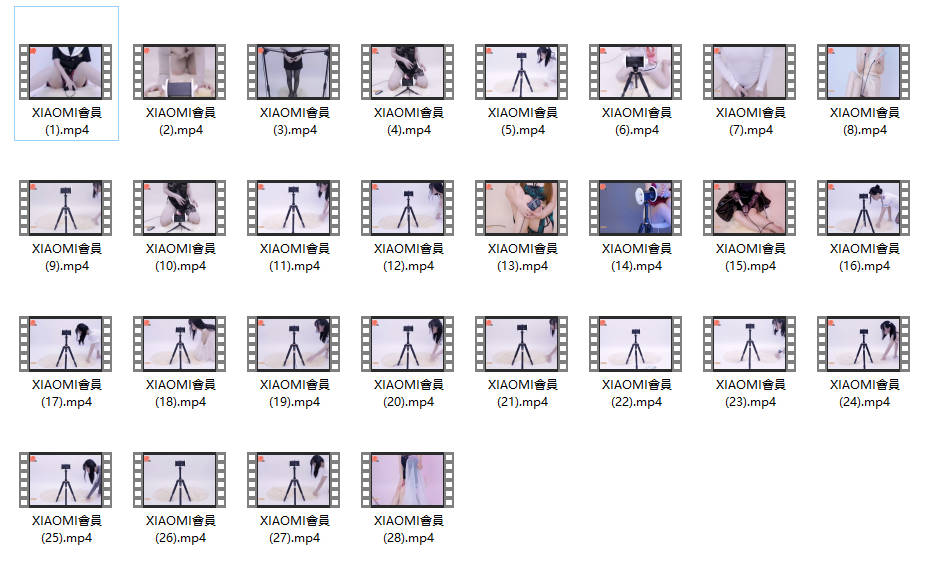
Task: Select the file name XIAOMI會員 (18).mp4
Action: (x=181, y=394)
